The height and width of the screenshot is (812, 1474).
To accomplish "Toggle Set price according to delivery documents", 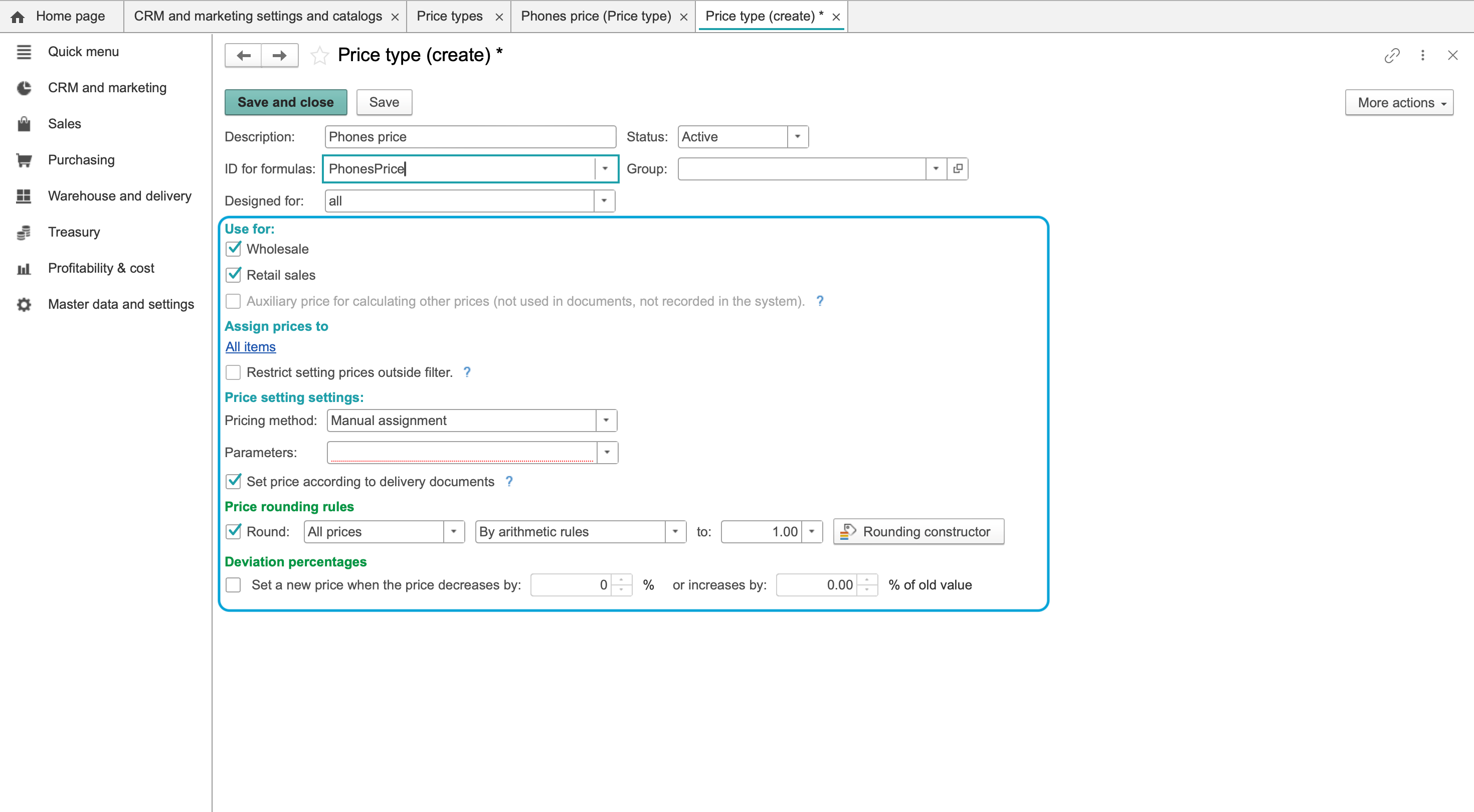I will (x=234, y=481).
